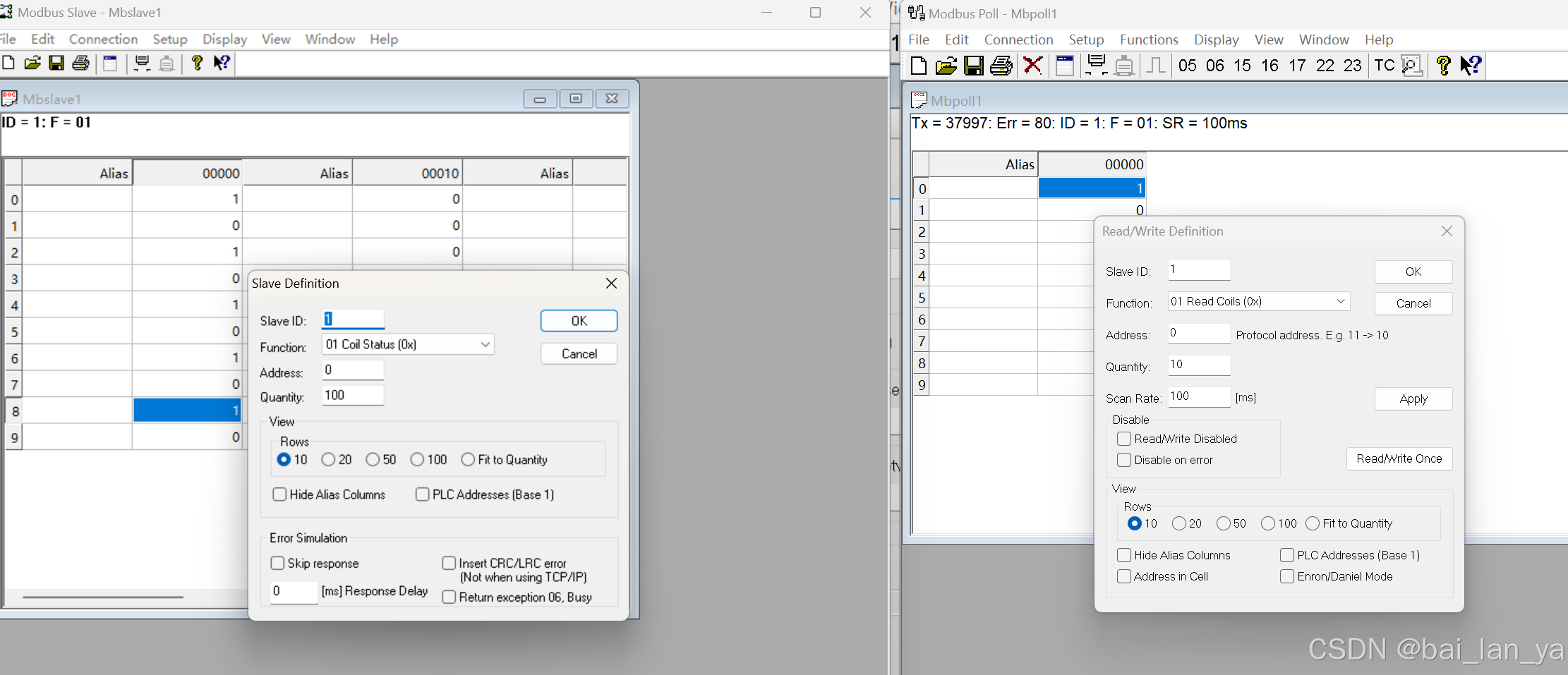Save icon in Modbus Poll toolbar

tap(974, 65)
